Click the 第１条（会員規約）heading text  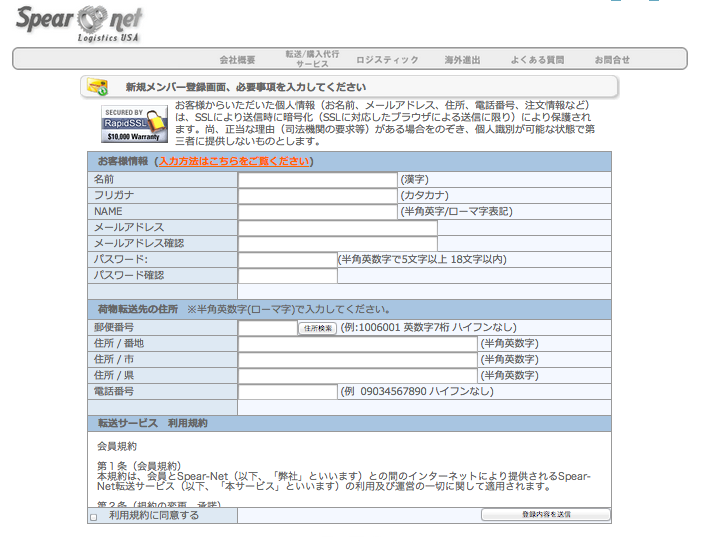(139, 466)
